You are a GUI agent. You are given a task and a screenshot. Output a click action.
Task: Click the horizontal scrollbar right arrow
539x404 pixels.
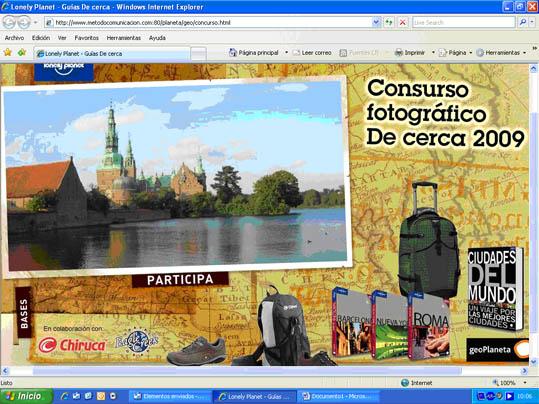525,371
